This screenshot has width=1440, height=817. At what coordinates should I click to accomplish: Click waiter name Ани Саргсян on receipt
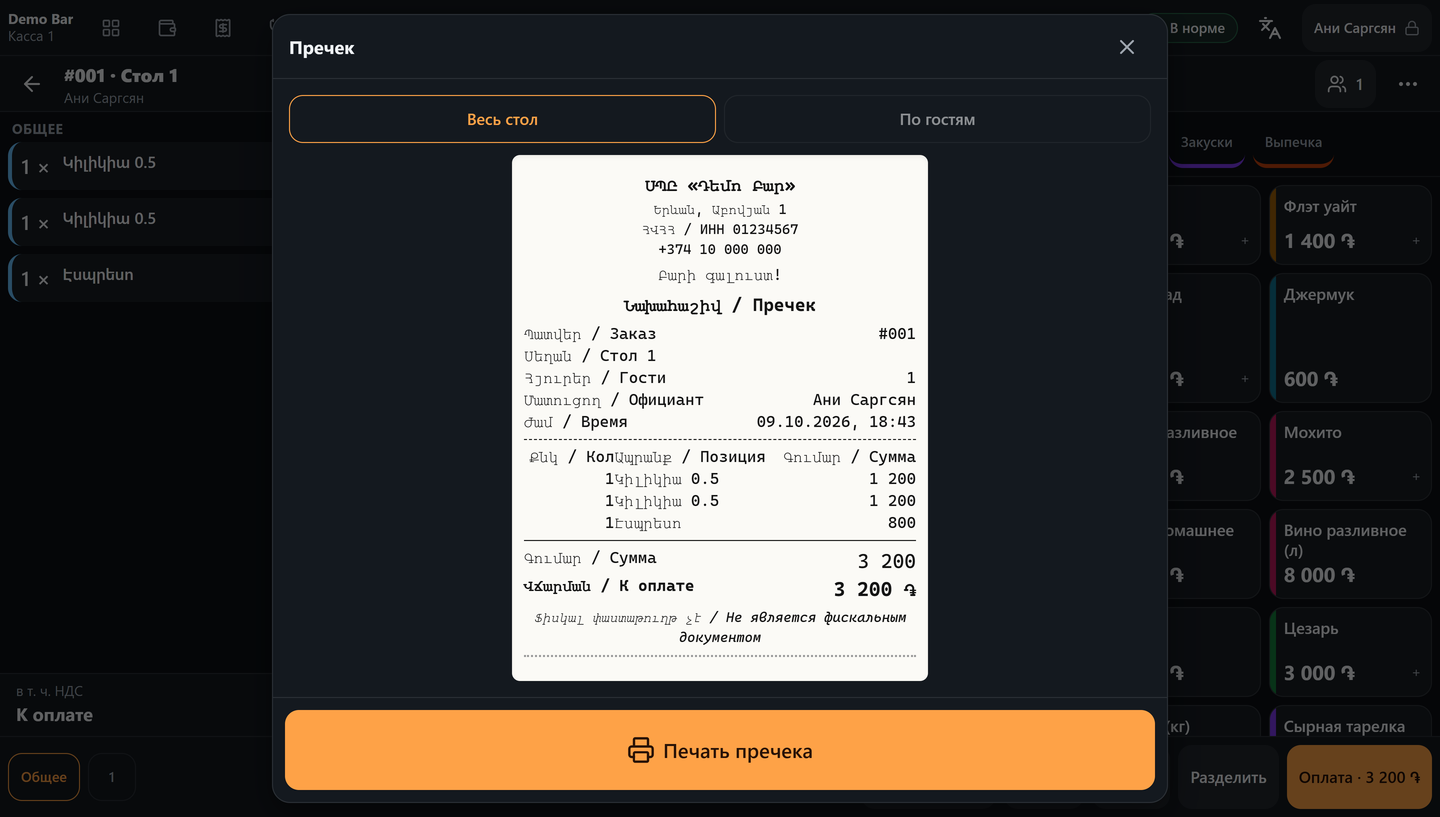864,400
